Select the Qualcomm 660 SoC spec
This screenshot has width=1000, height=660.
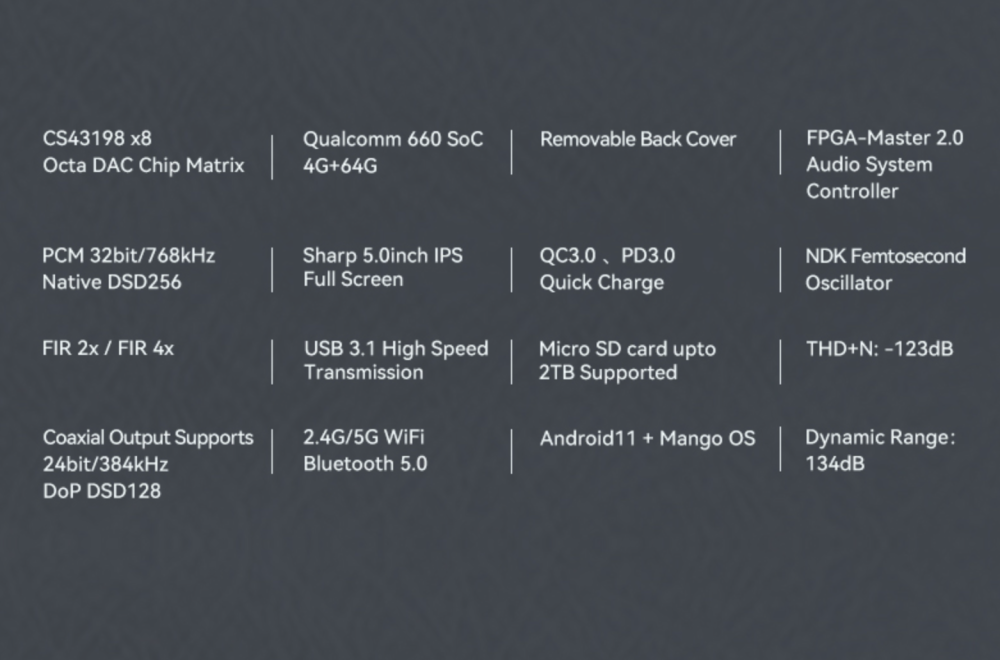pyautogui.click(x=393, y=139)
